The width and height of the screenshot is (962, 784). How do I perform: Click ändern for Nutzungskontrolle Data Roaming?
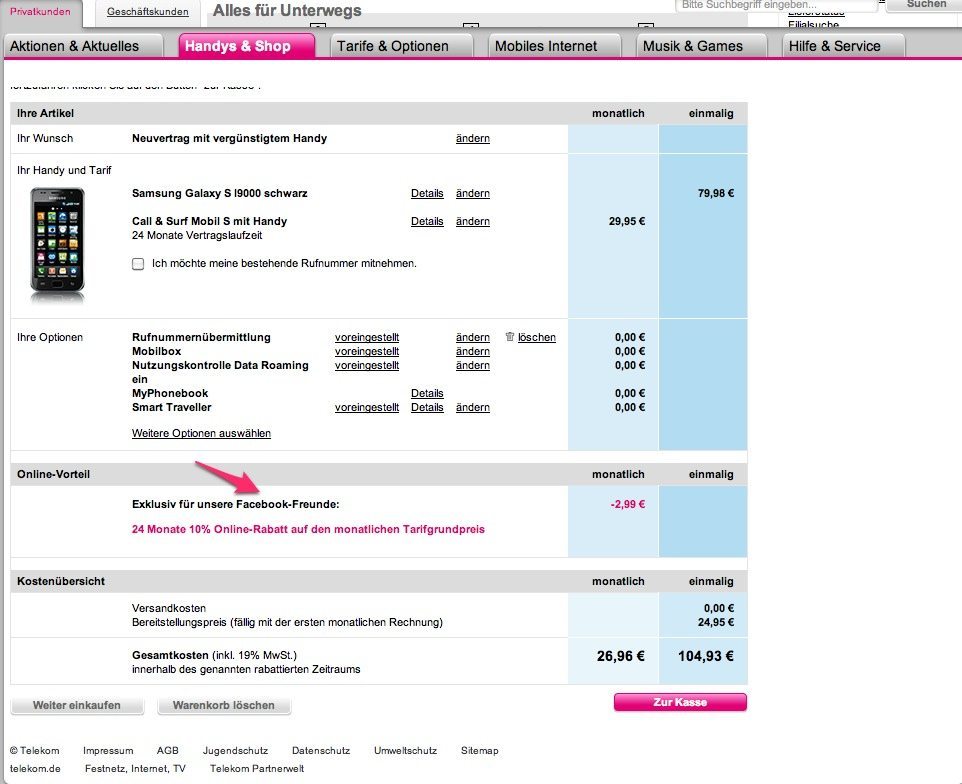472,366
